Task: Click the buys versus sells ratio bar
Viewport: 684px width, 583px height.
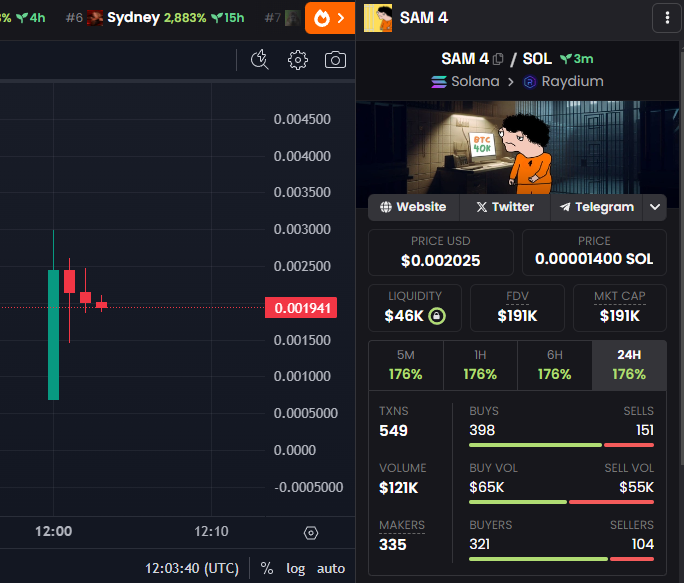Action: pos(561,445)
